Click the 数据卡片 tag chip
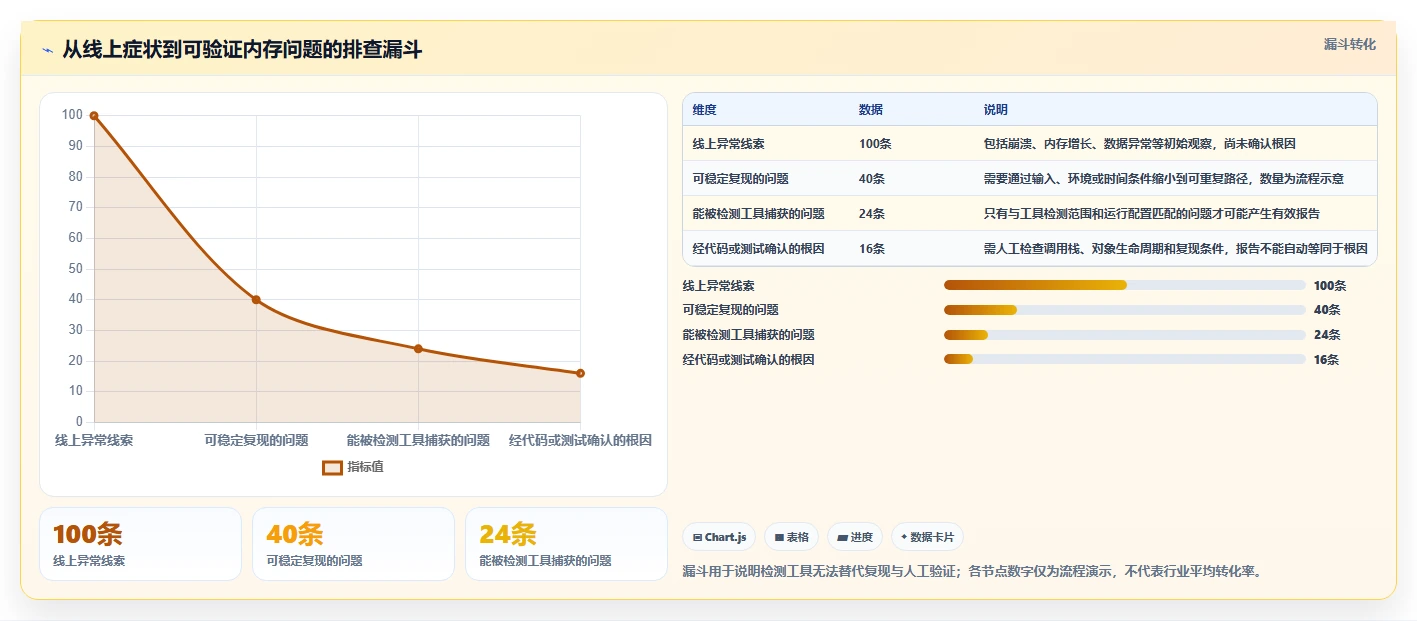The image size is (1417, 621). (x=927, y=537)
